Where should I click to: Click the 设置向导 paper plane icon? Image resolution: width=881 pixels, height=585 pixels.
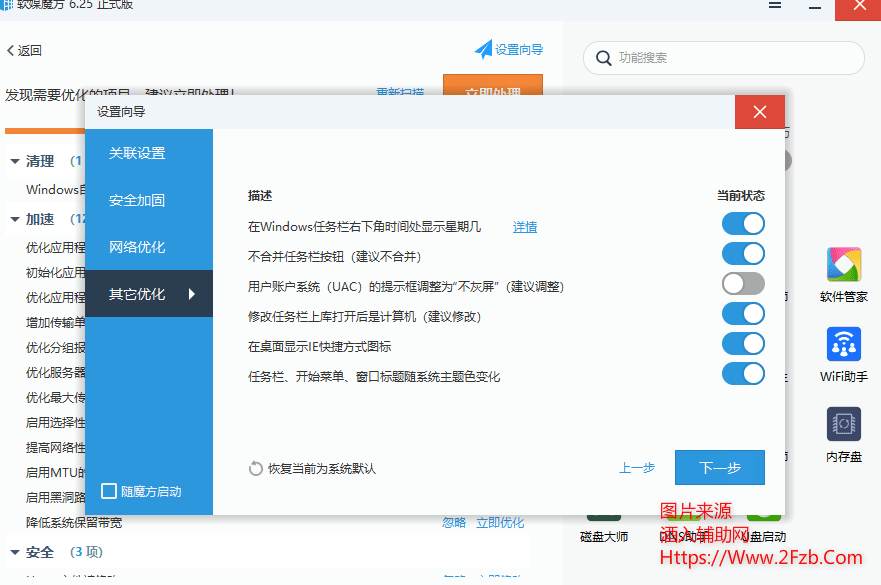tap(484, 49)
